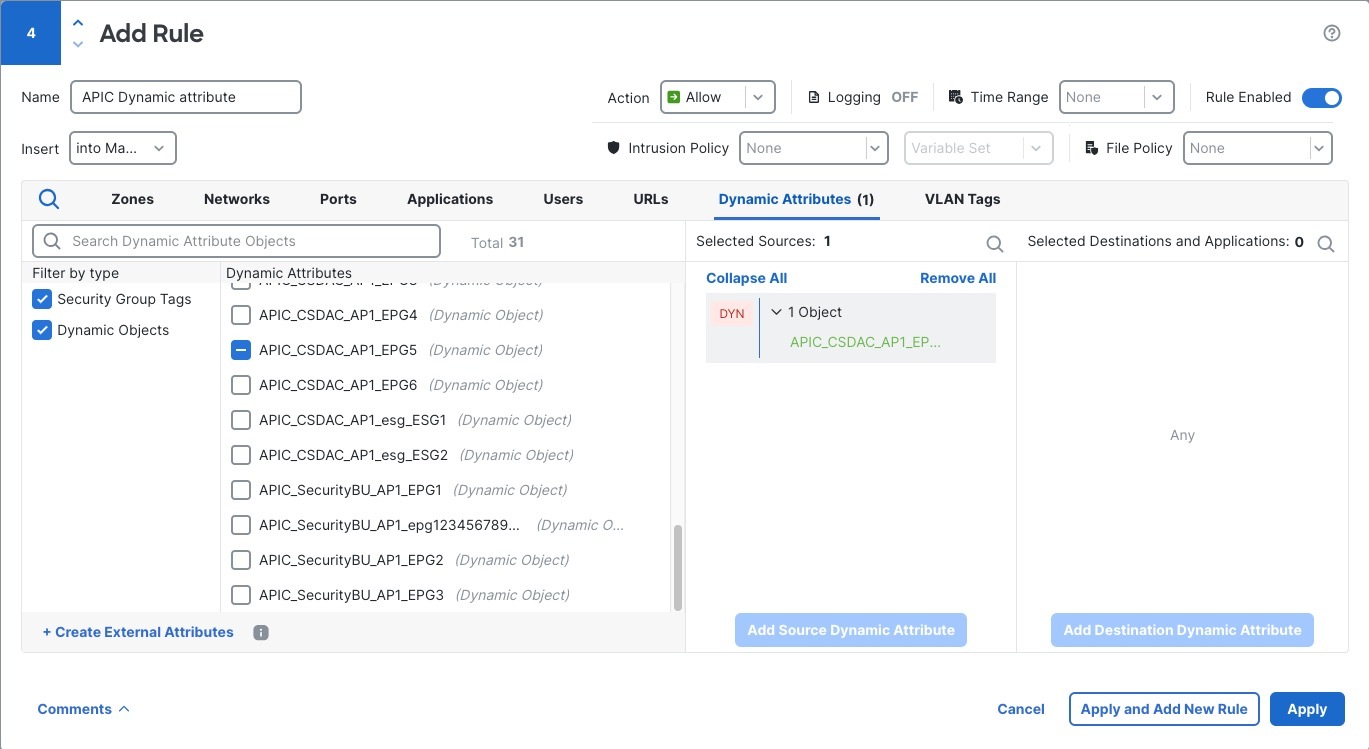Click the dynamic attributes list scrollbar
Screen dimensions: 1369x749
[x=678, y=566]
